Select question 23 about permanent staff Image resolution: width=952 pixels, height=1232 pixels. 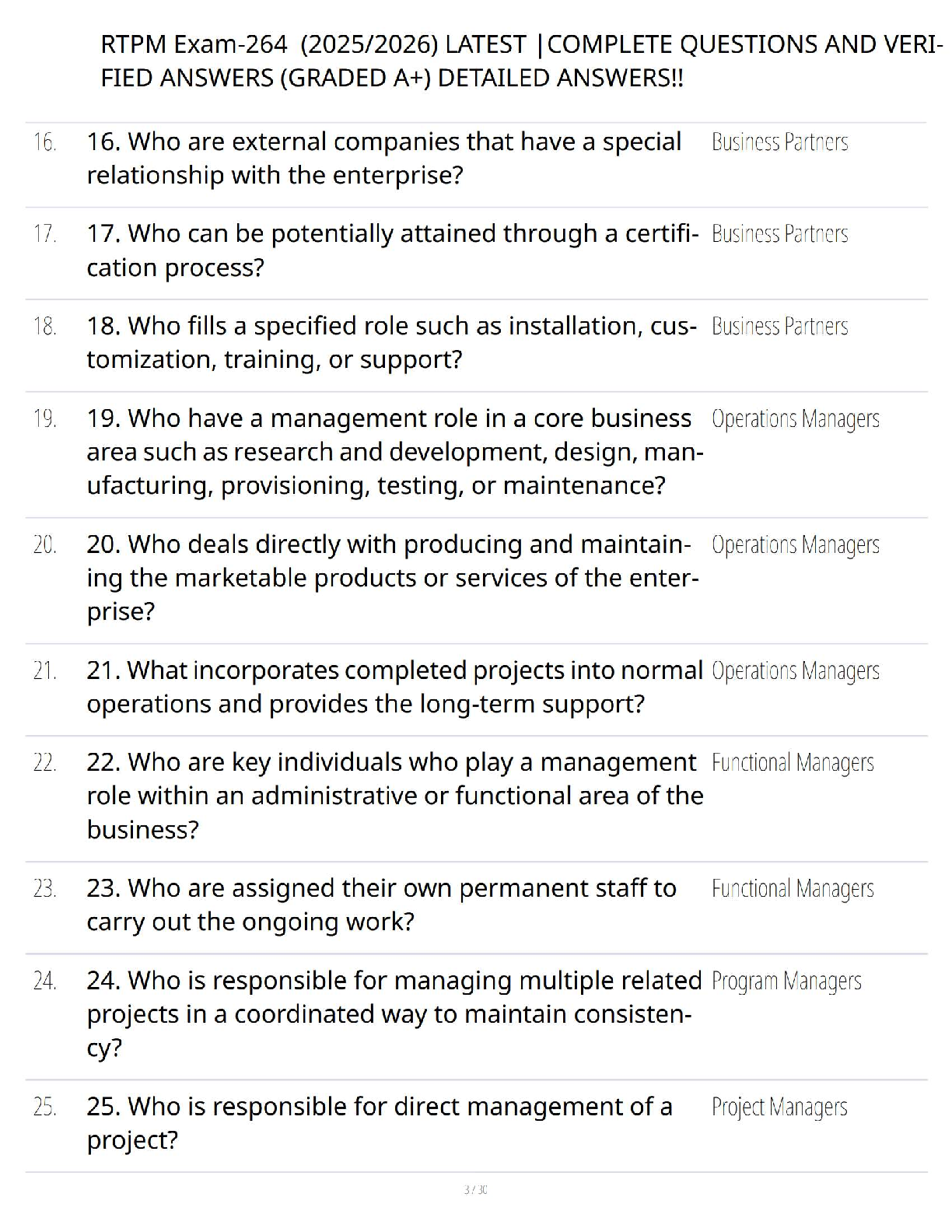(x=382, y=905)
